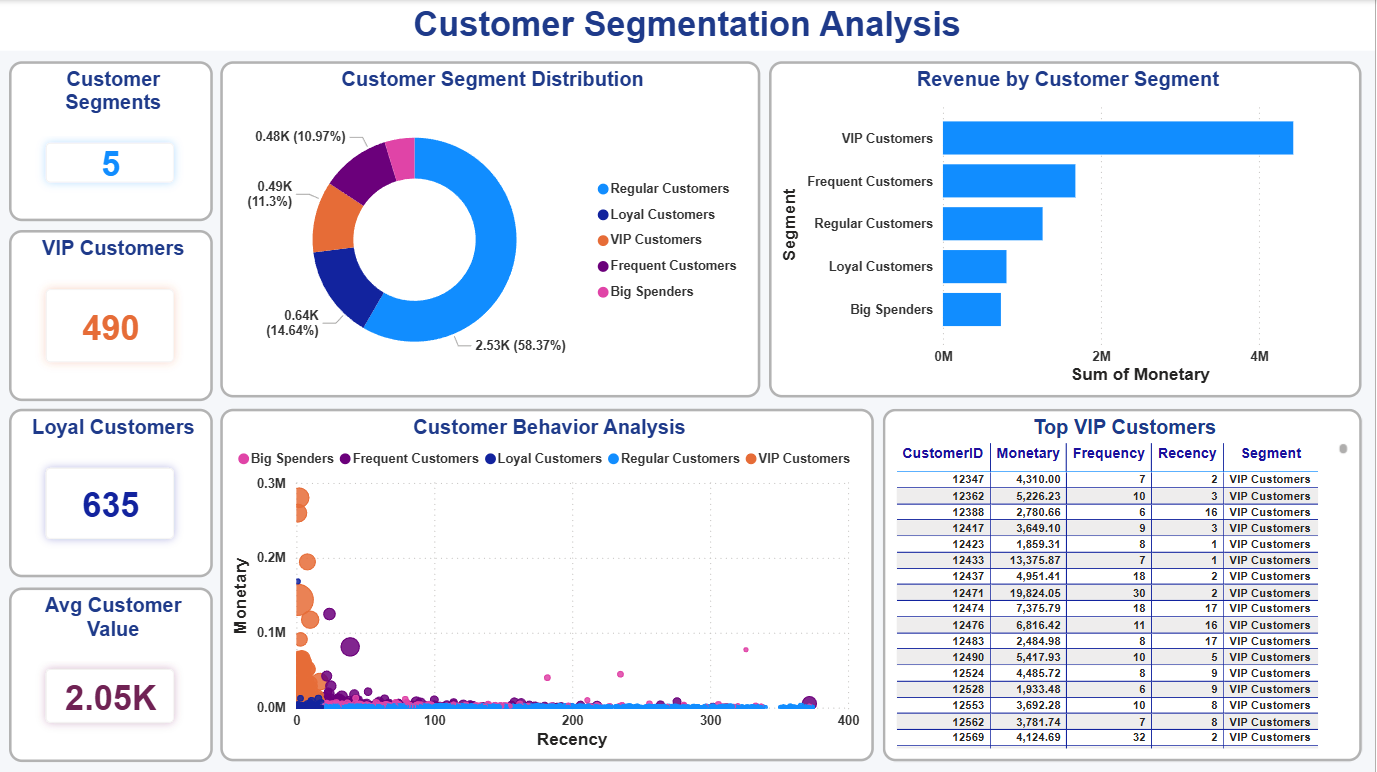Click the 0.48K (10.97%) donut data label
1377x772 pixels.
300,136
